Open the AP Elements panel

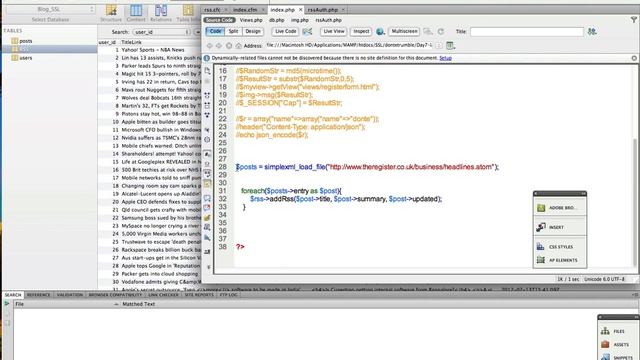pos(560,260)
